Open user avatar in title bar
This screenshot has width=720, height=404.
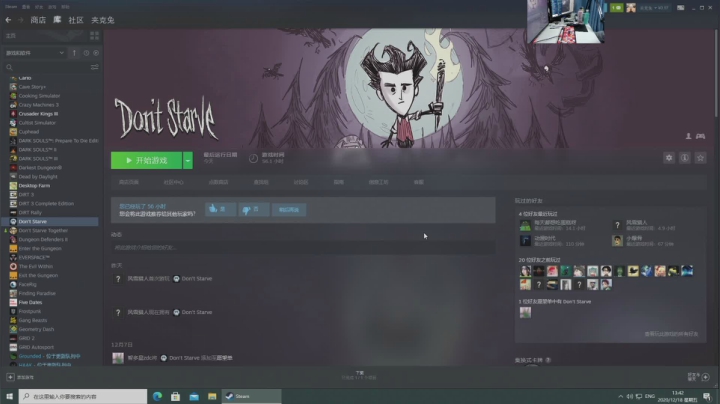click(x=631, y=8)
